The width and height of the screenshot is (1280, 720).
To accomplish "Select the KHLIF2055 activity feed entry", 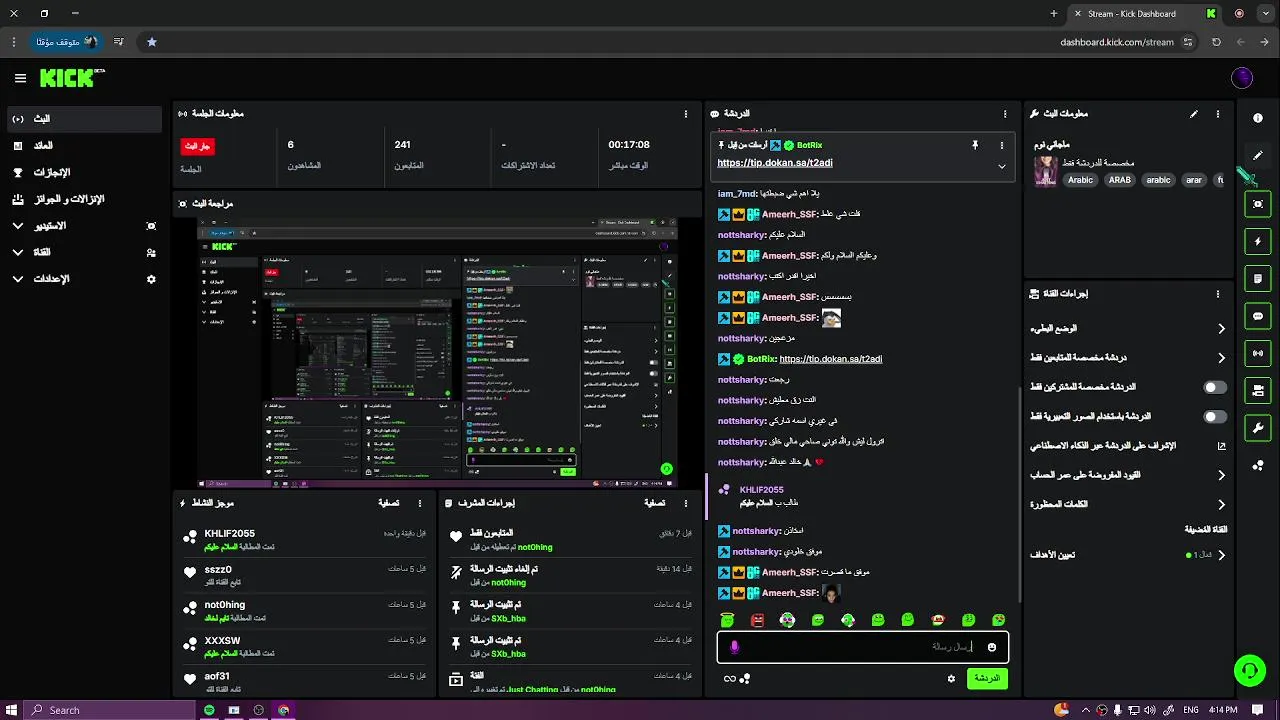I will 304,540.
